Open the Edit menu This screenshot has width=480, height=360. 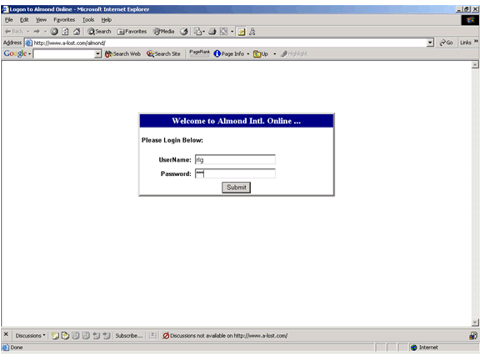pos(24,20)
